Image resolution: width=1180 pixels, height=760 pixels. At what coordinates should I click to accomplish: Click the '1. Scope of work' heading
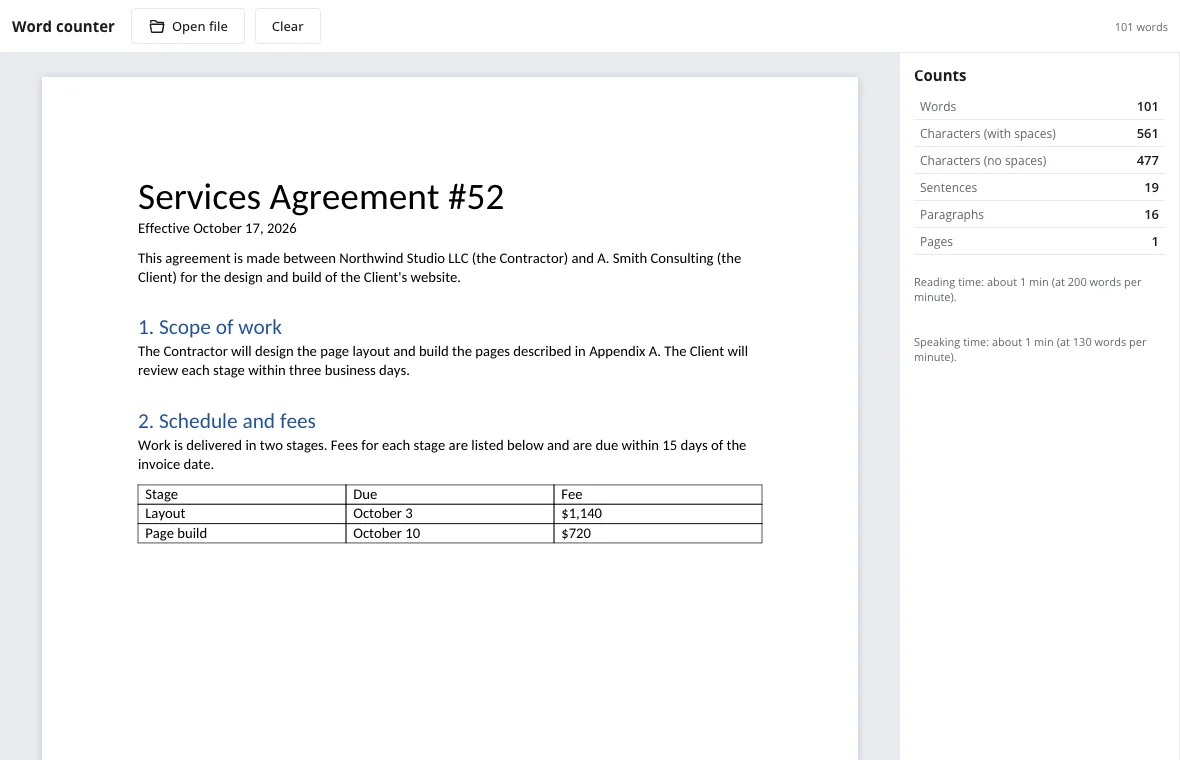coord(209,327)
